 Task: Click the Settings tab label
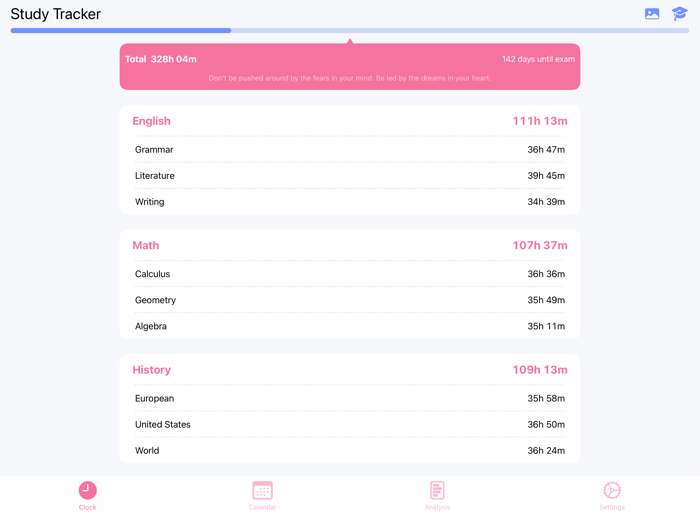(x=612, y=508)
